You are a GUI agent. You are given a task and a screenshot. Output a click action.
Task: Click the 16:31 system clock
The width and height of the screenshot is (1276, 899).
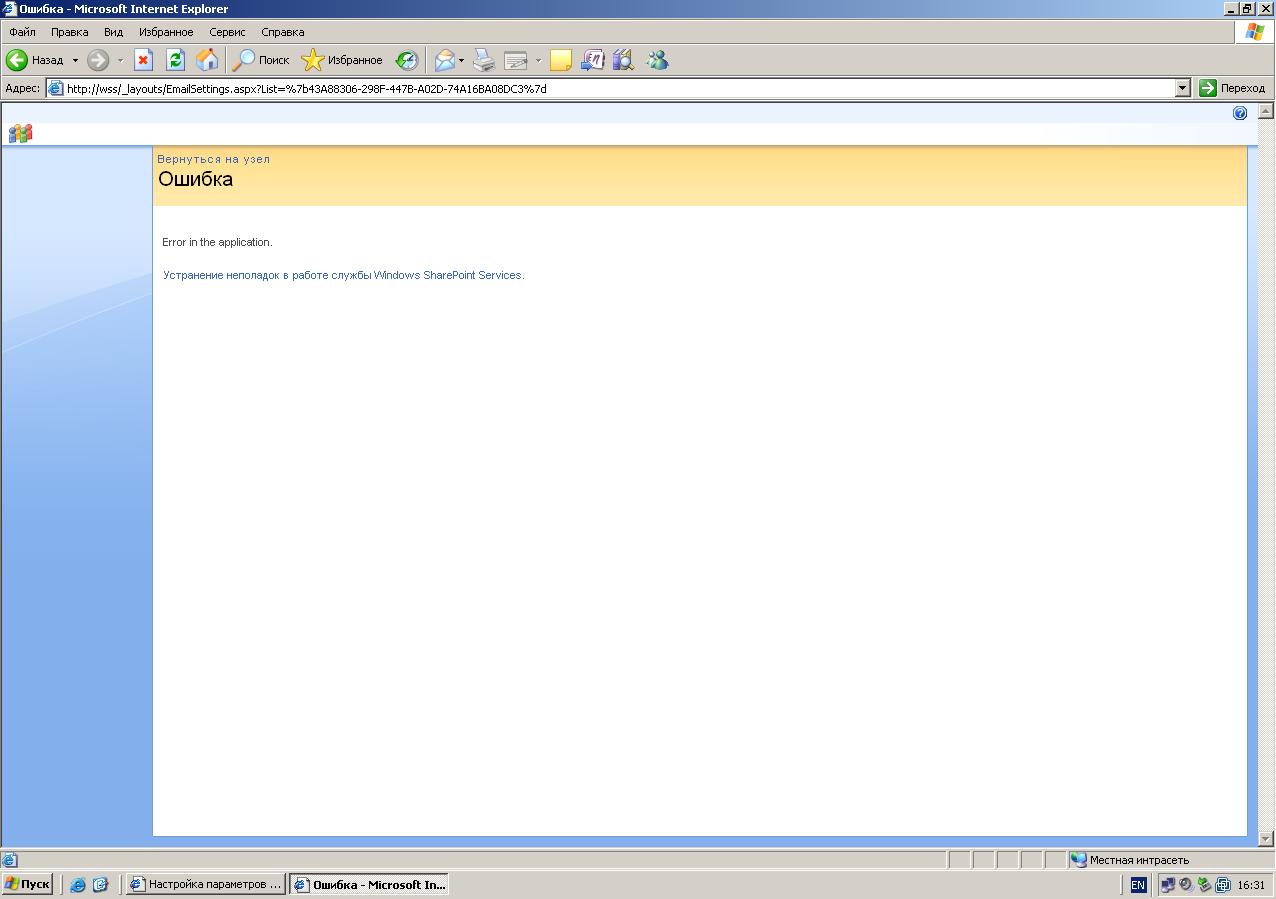click(1251, 885)
